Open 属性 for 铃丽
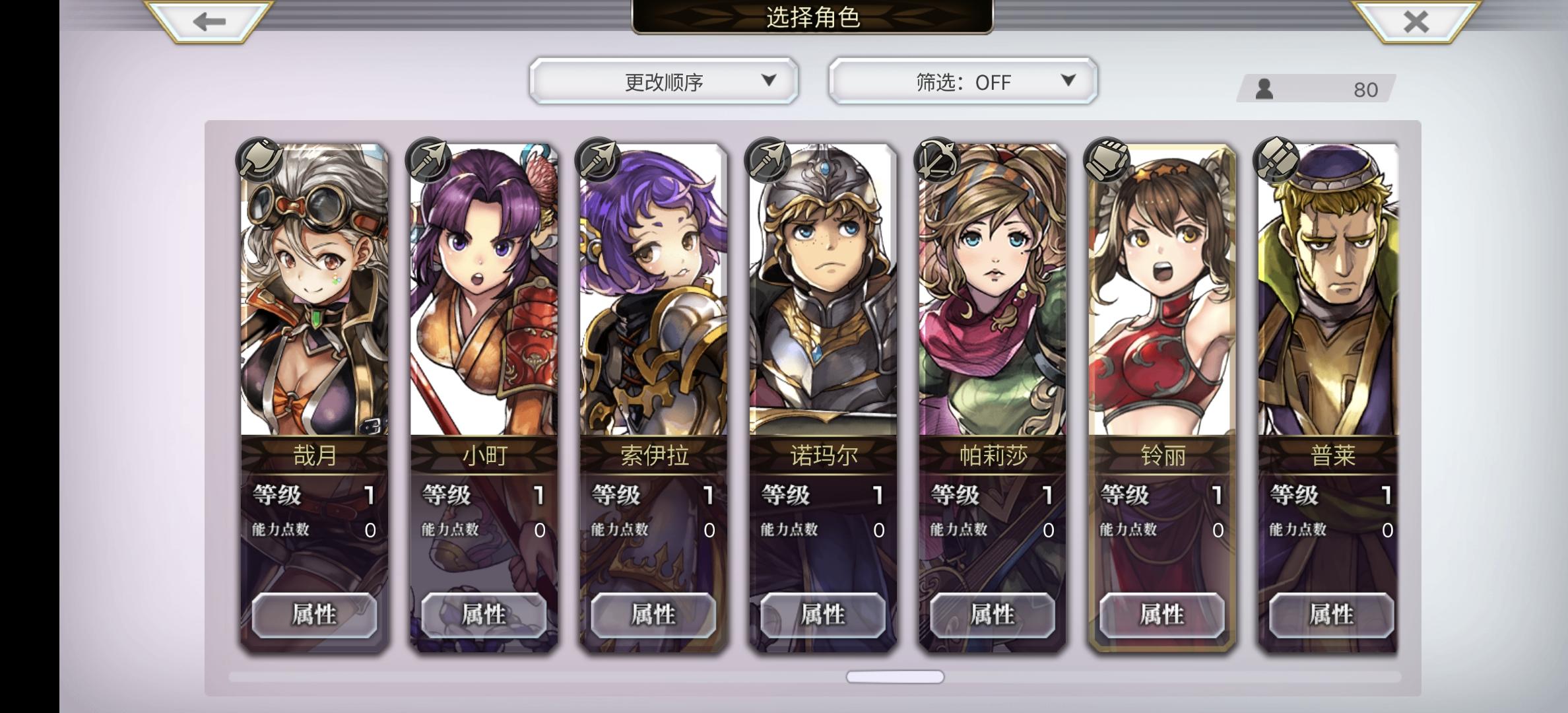 (1162, 615)
